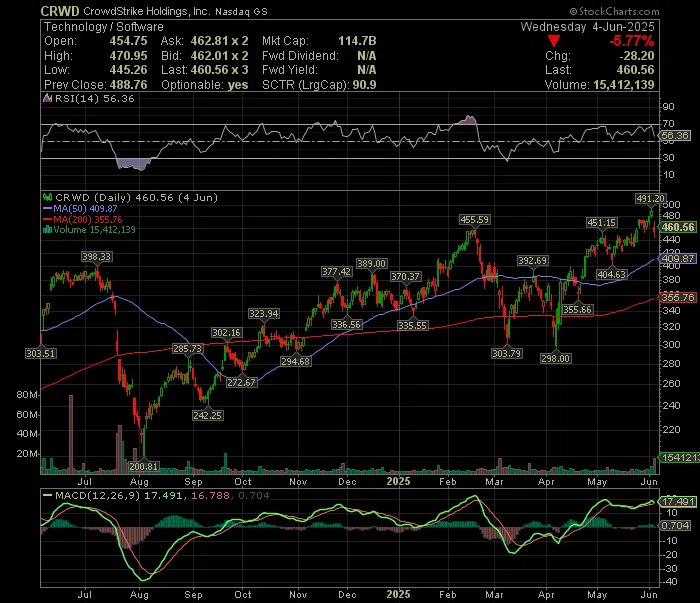The height and width of the screenshot is (603, 700).
Task: Click the header Volume value 15,412,139
Action: pyautogui.click(x=624, y=85)
